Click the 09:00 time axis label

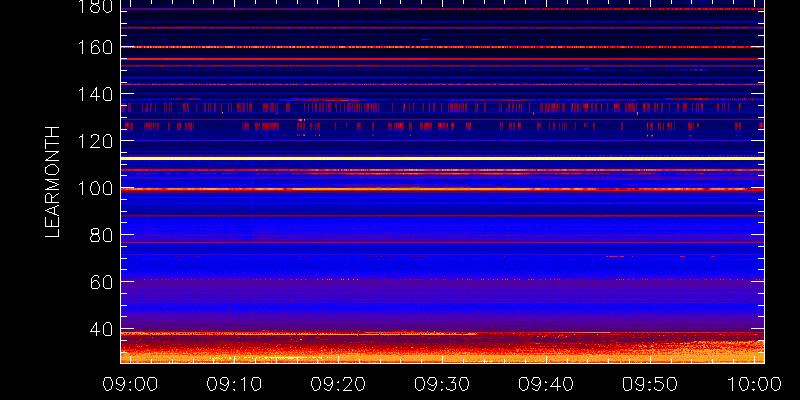click(130, 384)
